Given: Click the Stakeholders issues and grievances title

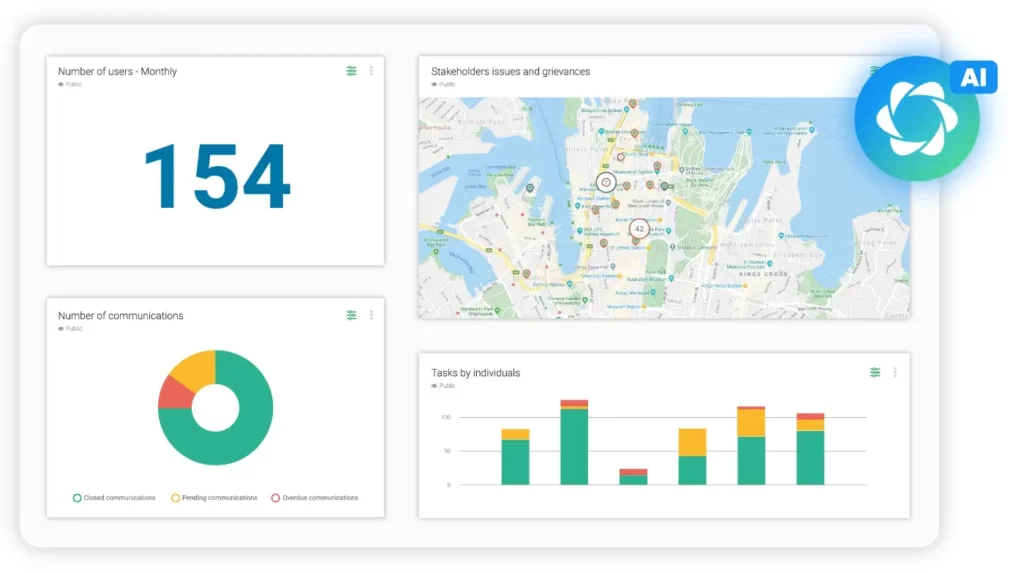Looking at the screenshot, I should [x=510, y=72].
